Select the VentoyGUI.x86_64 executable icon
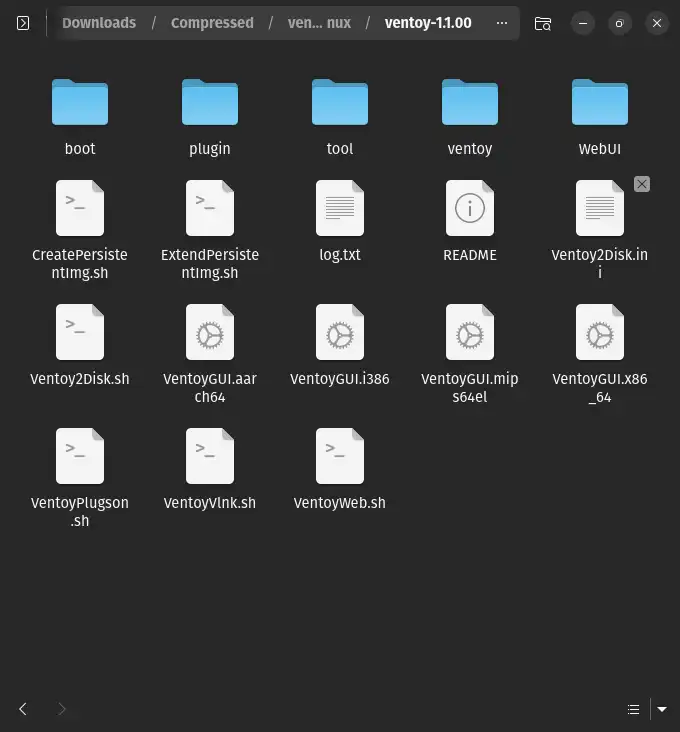The image size is (680, 732). click(x=600, y=332)
